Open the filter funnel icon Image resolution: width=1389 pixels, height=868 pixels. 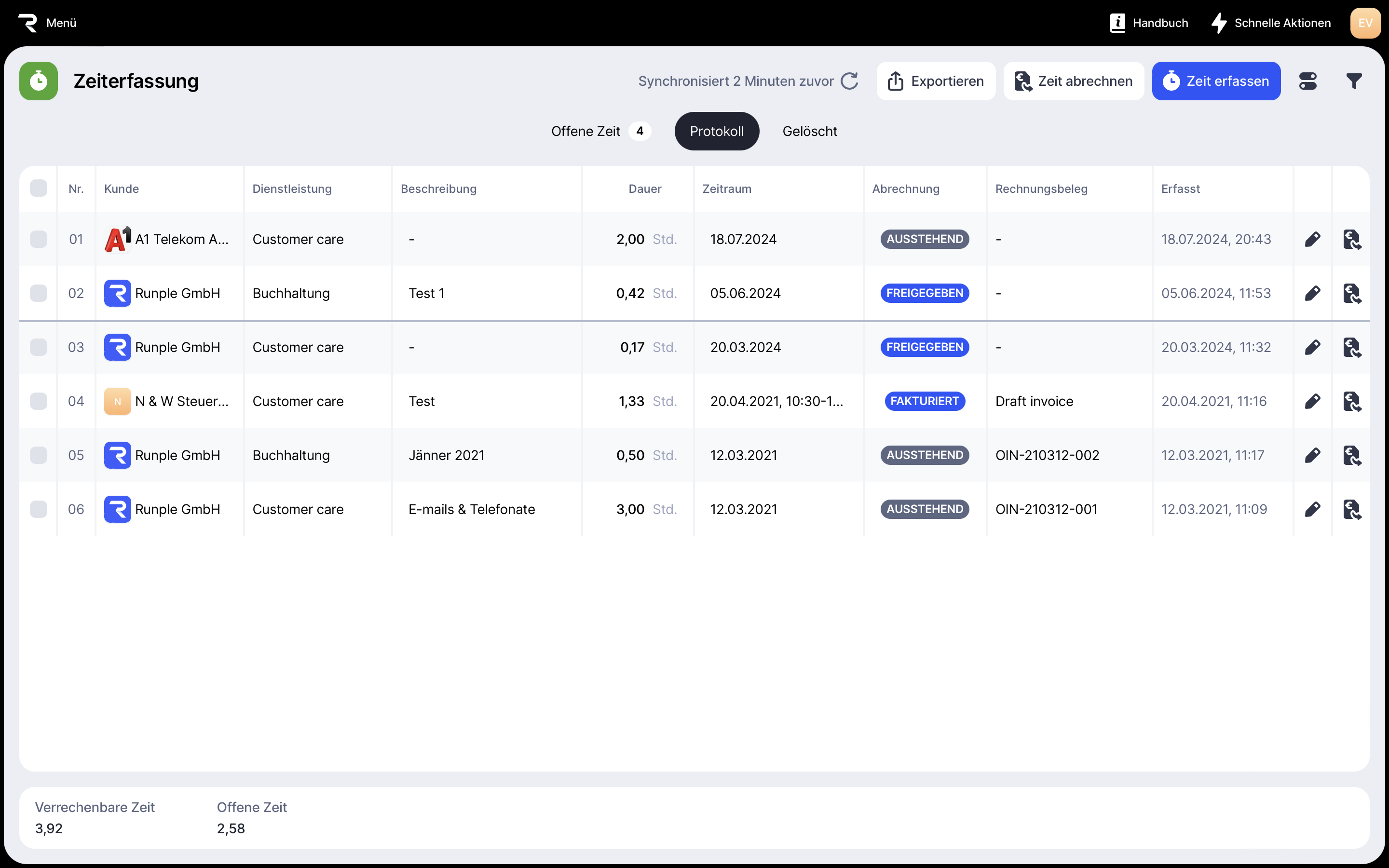[x=1354, y=81]
